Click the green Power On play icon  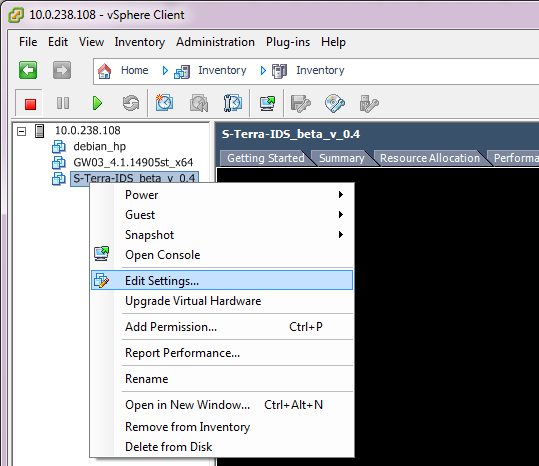click(97, 103)
